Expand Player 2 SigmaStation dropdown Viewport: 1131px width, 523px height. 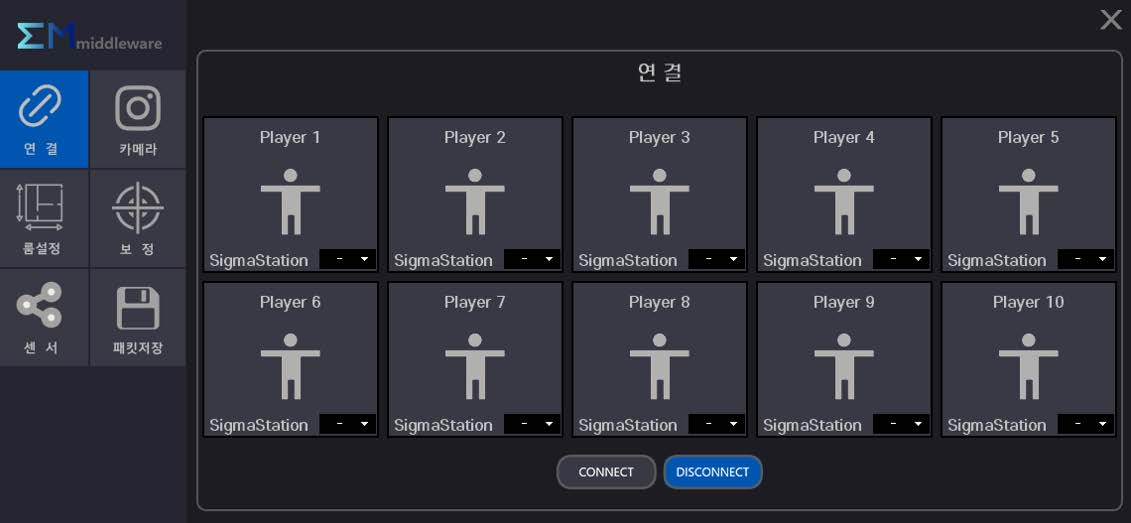[532, 259]
